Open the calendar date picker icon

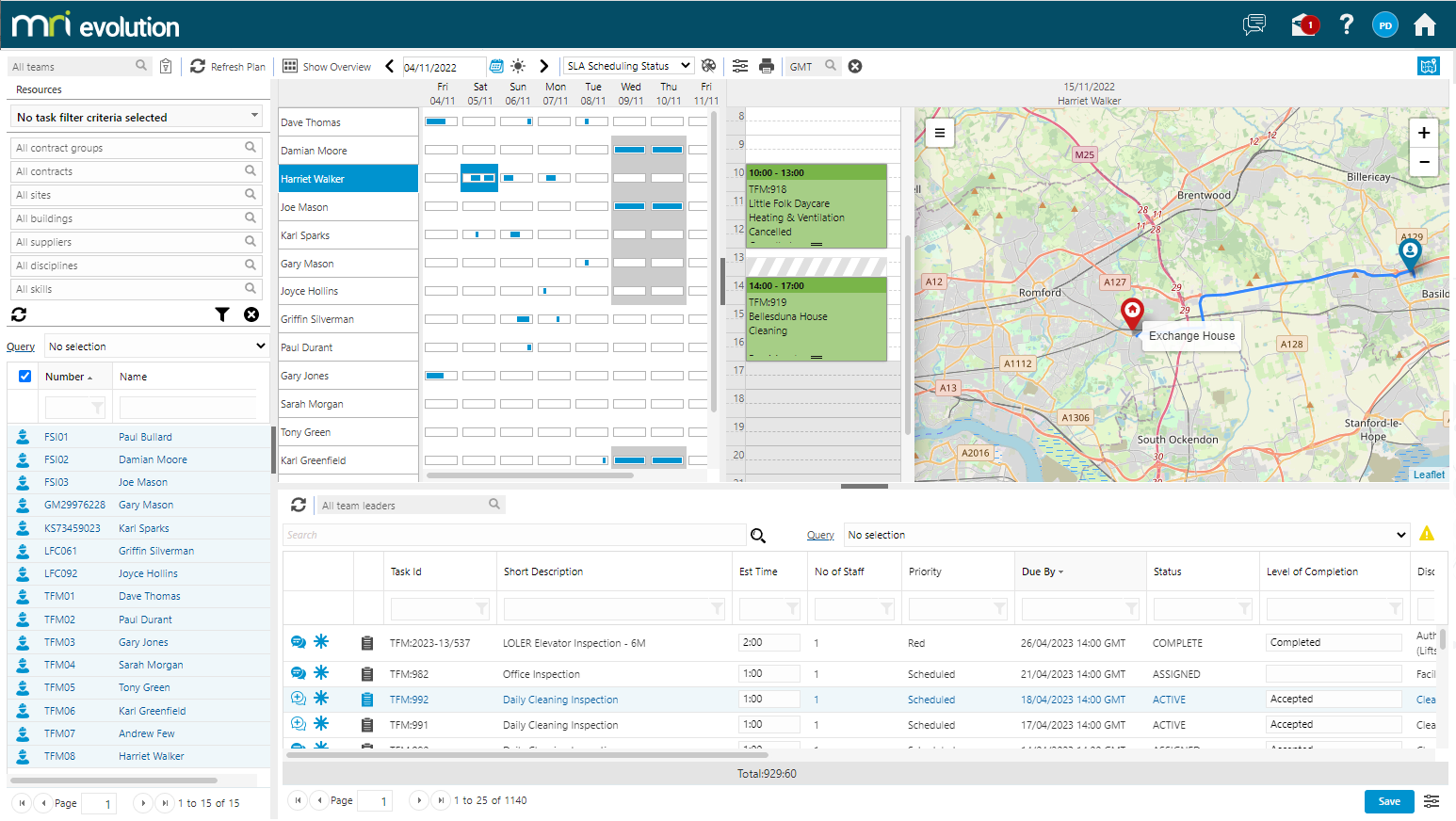(x=497, y=66)
